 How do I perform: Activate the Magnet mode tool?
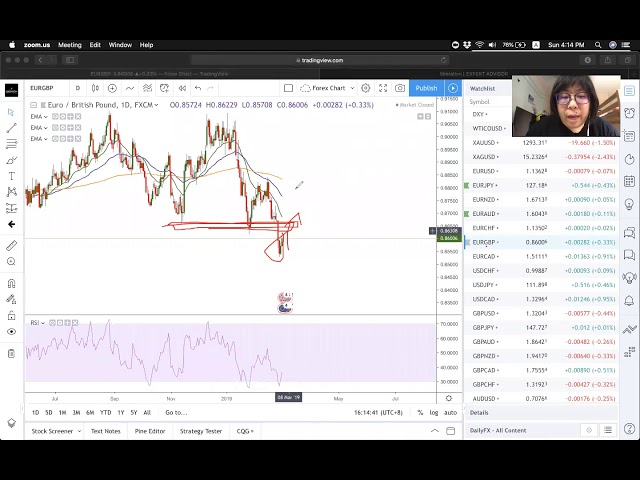[x=11, y=283]
